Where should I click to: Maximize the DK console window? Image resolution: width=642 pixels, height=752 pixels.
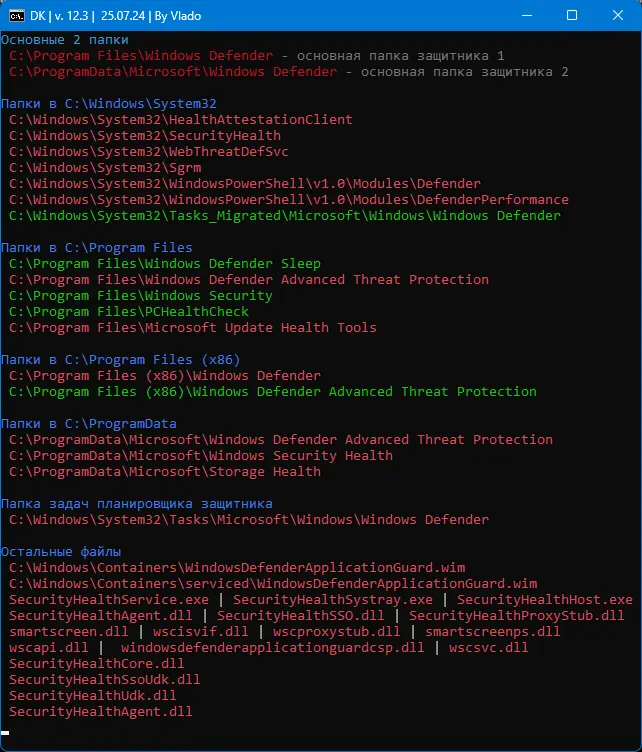tap(572, 16)
